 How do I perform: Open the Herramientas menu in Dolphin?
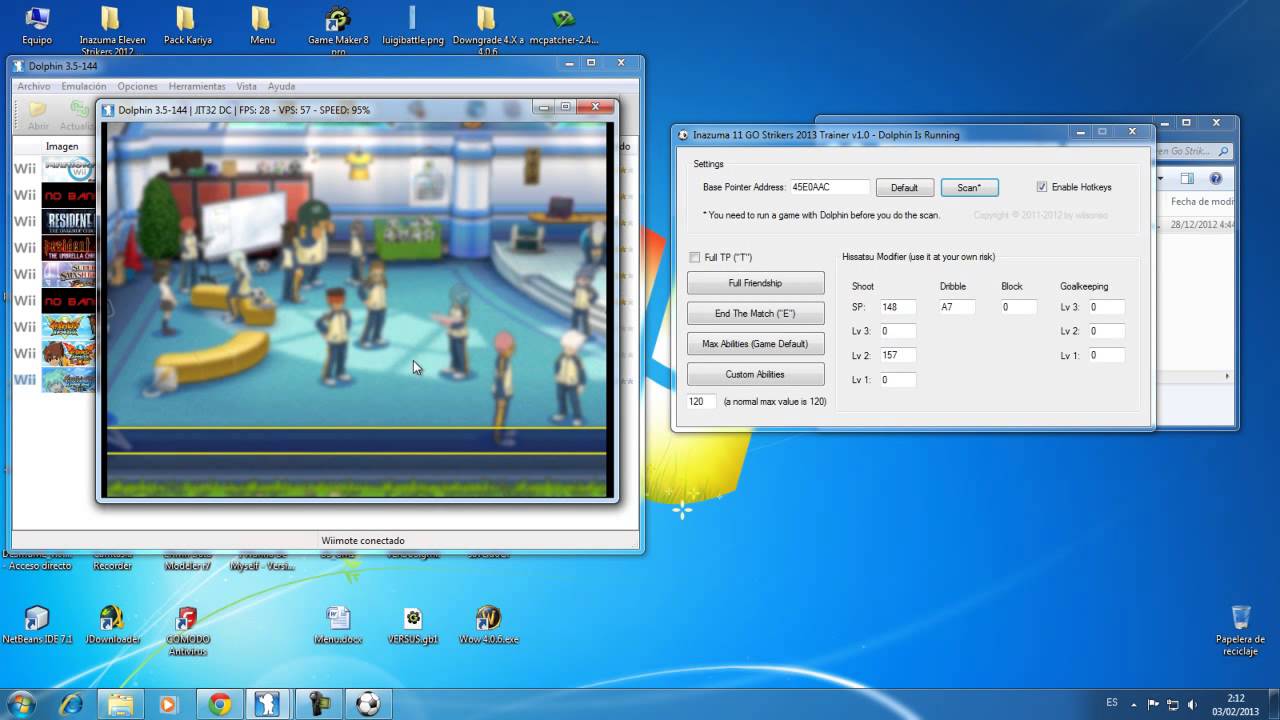pyautogui.click(x=197, y=86)
